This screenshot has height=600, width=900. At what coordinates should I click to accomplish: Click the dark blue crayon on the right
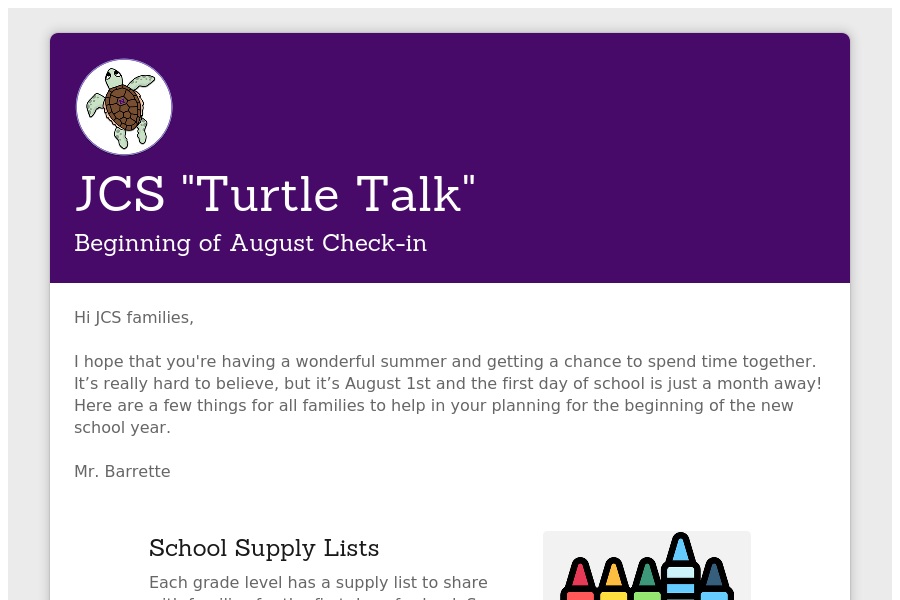click(x=714, y=579)
